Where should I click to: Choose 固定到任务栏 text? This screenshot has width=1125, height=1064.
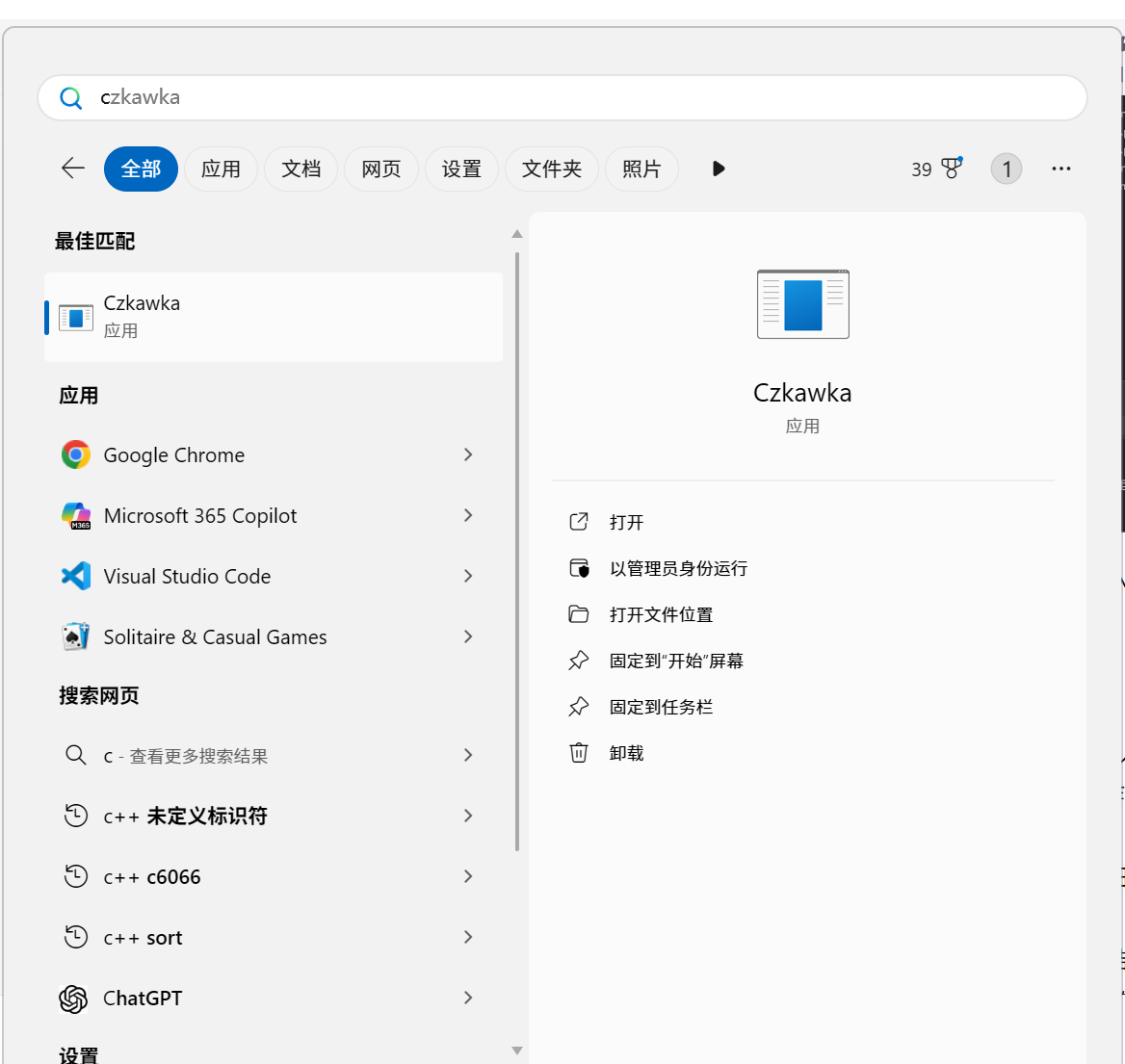click(661, 707)
